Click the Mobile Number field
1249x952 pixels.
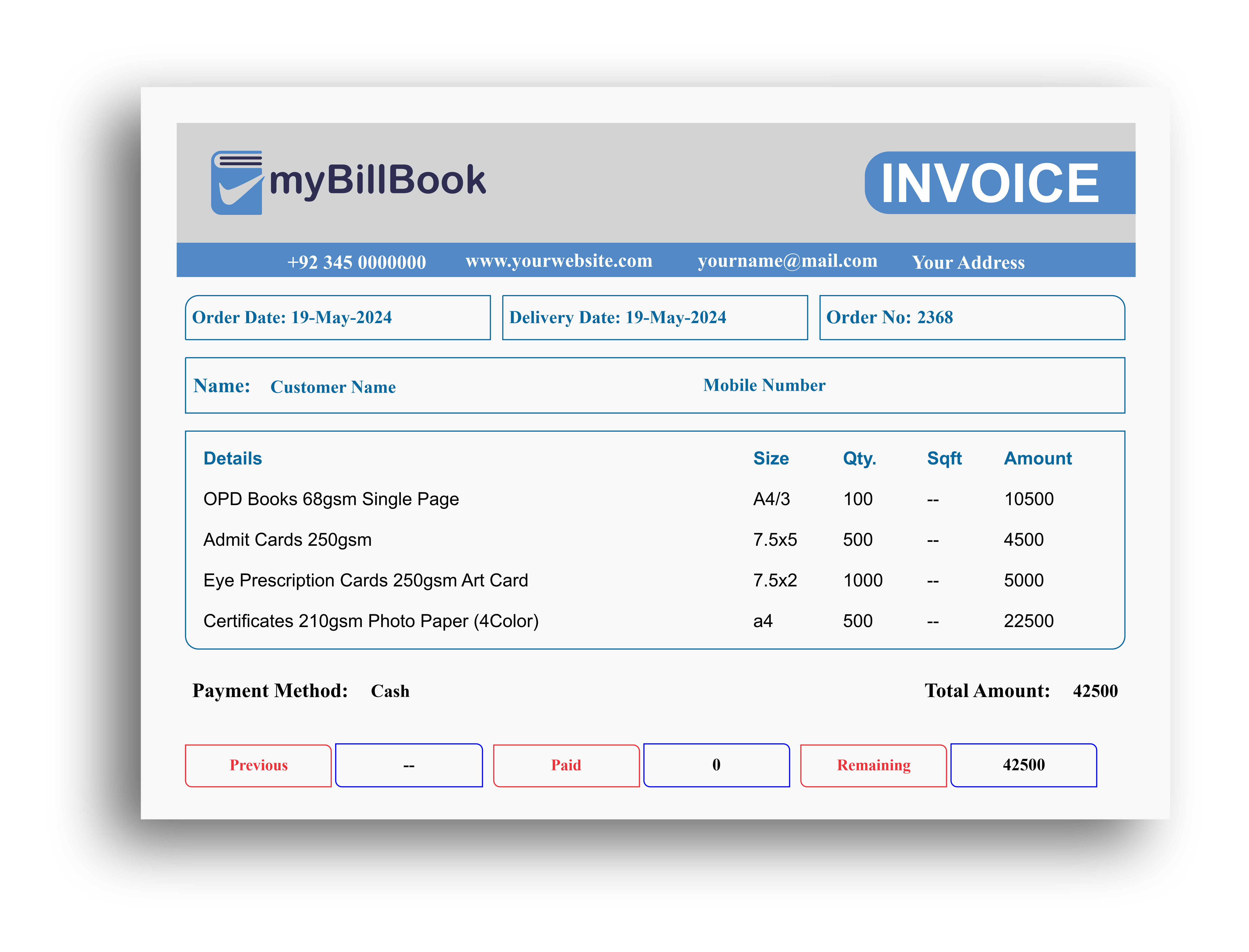point(764,385)
